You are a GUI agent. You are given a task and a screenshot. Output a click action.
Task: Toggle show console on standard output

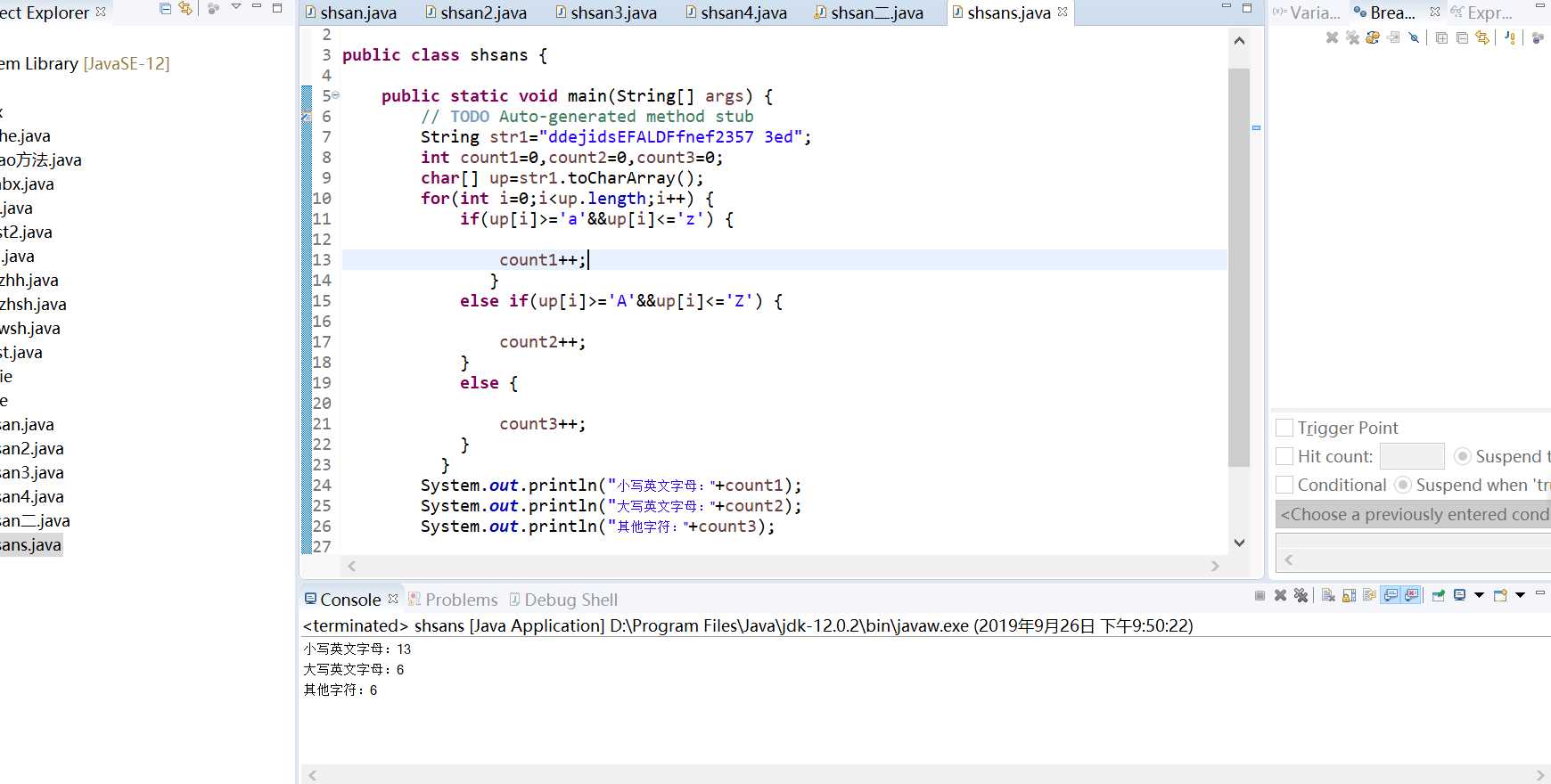[1391, 595]
